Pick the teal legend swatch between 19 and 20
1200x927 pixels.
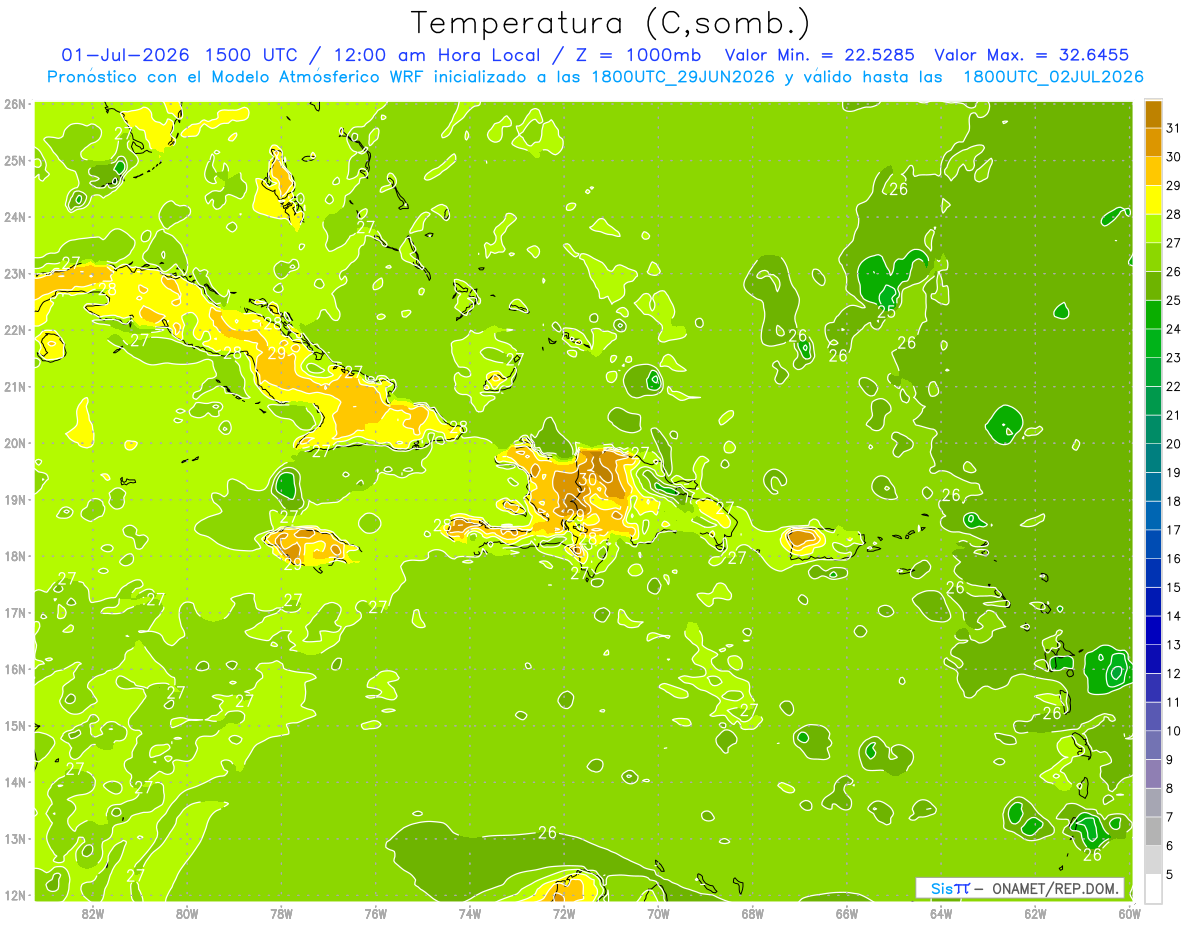coord(1153,458)
